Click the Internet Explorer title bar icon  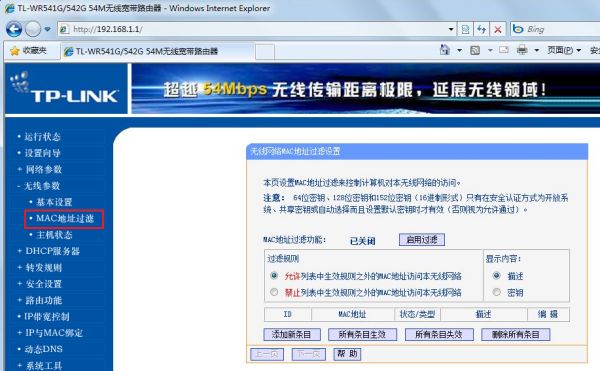pos(9,8)
